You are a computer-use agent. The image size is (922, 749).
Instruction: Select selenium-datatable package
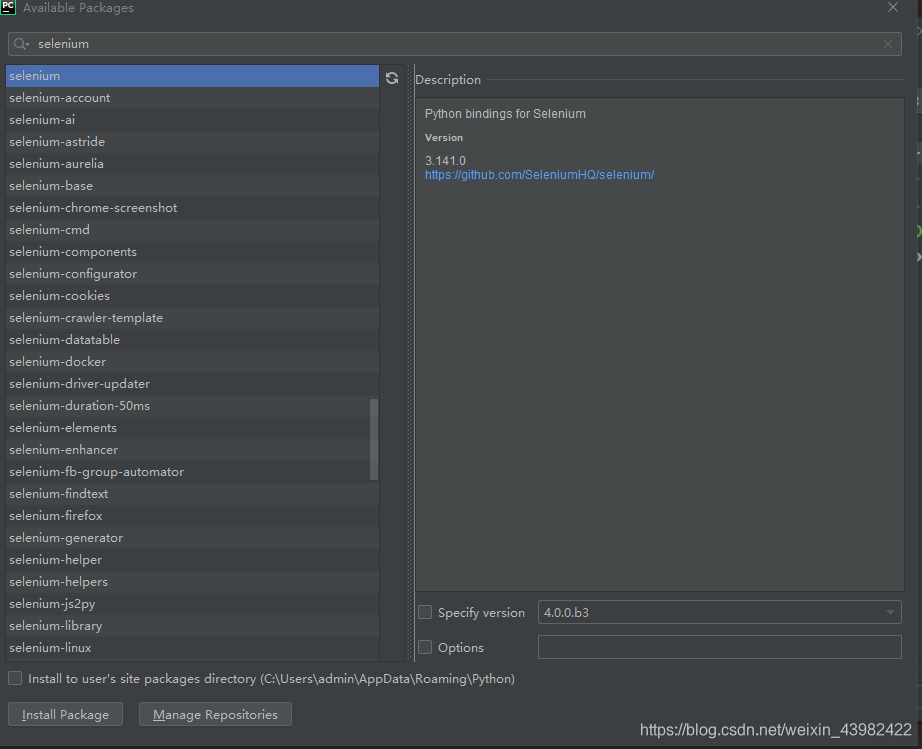click(x=192, y=340)
